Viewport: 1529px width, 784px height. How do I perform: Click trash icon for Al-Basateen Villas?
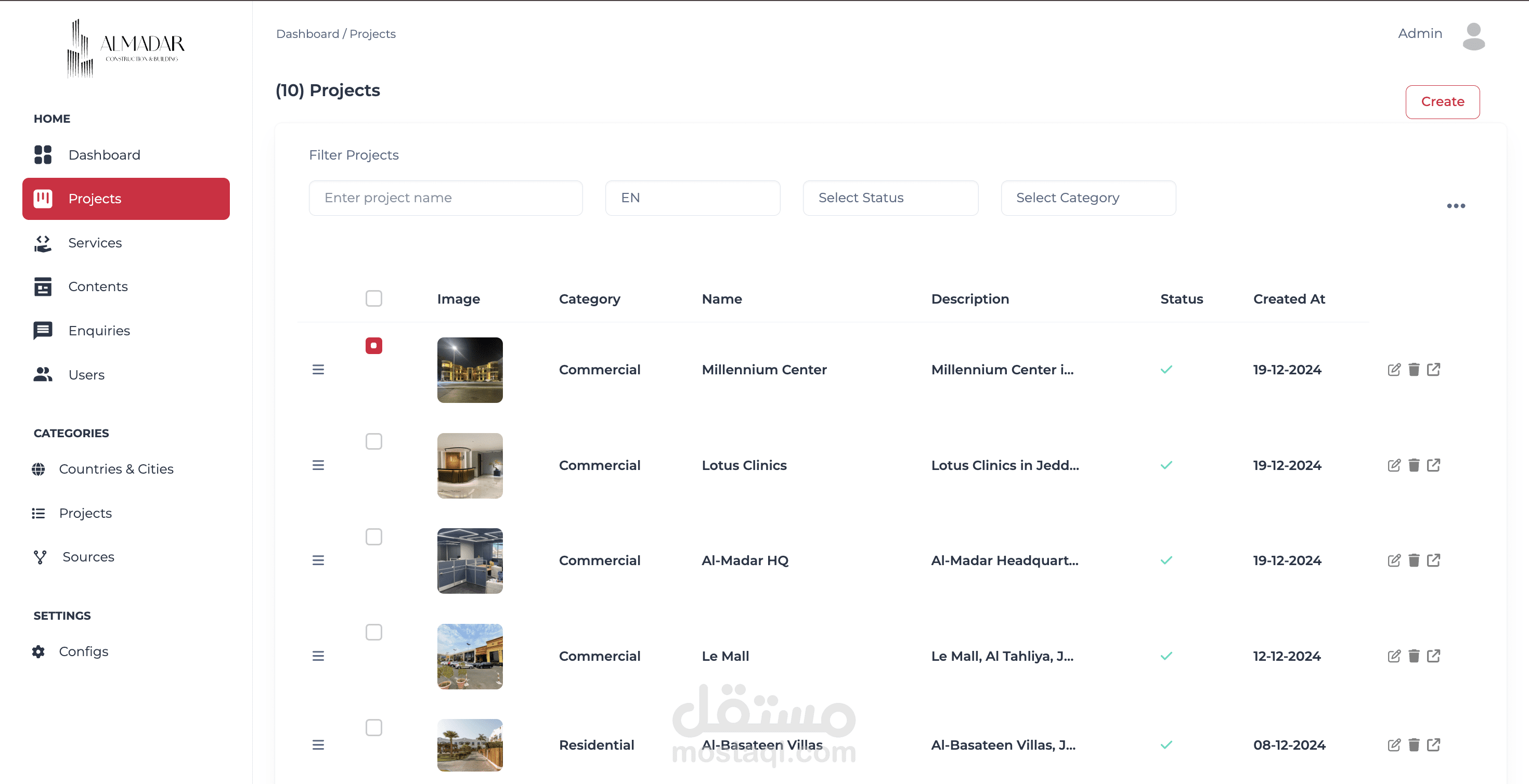[x=1414, y=745]
